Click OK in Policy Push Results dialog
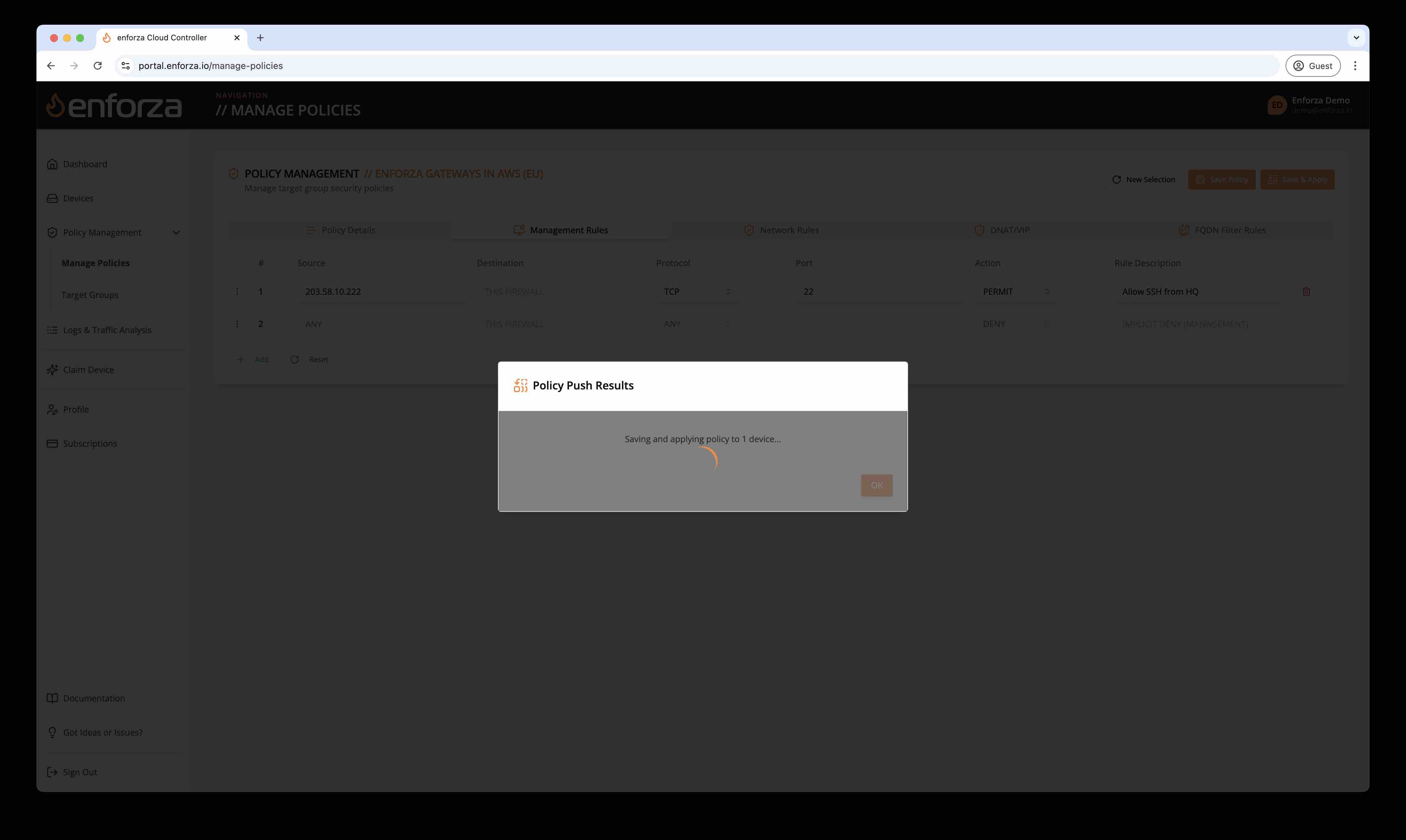The height and width of the screenshot is (840, 1406). click(876, 485)
